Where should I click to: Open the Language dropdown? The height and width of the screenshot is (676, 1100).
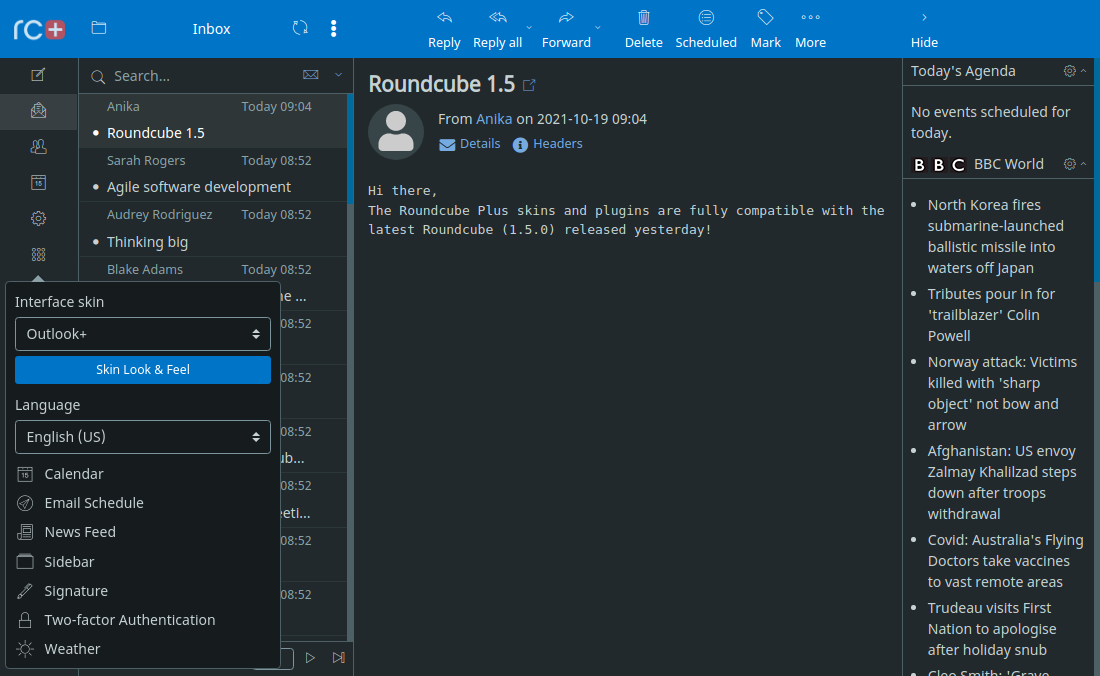click(x=142, y=437)
